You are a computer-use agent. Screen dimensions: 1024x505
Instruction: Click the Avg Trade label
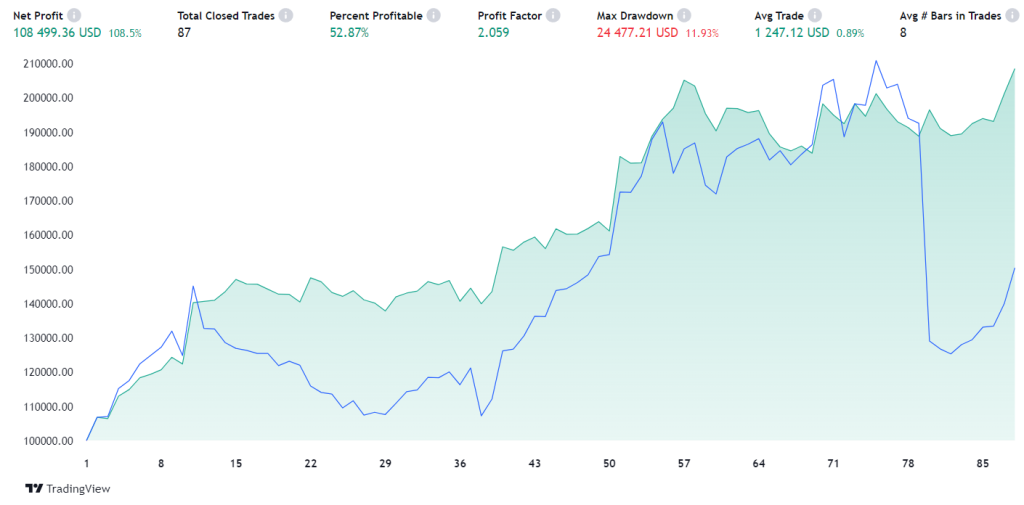pos(779,16)
